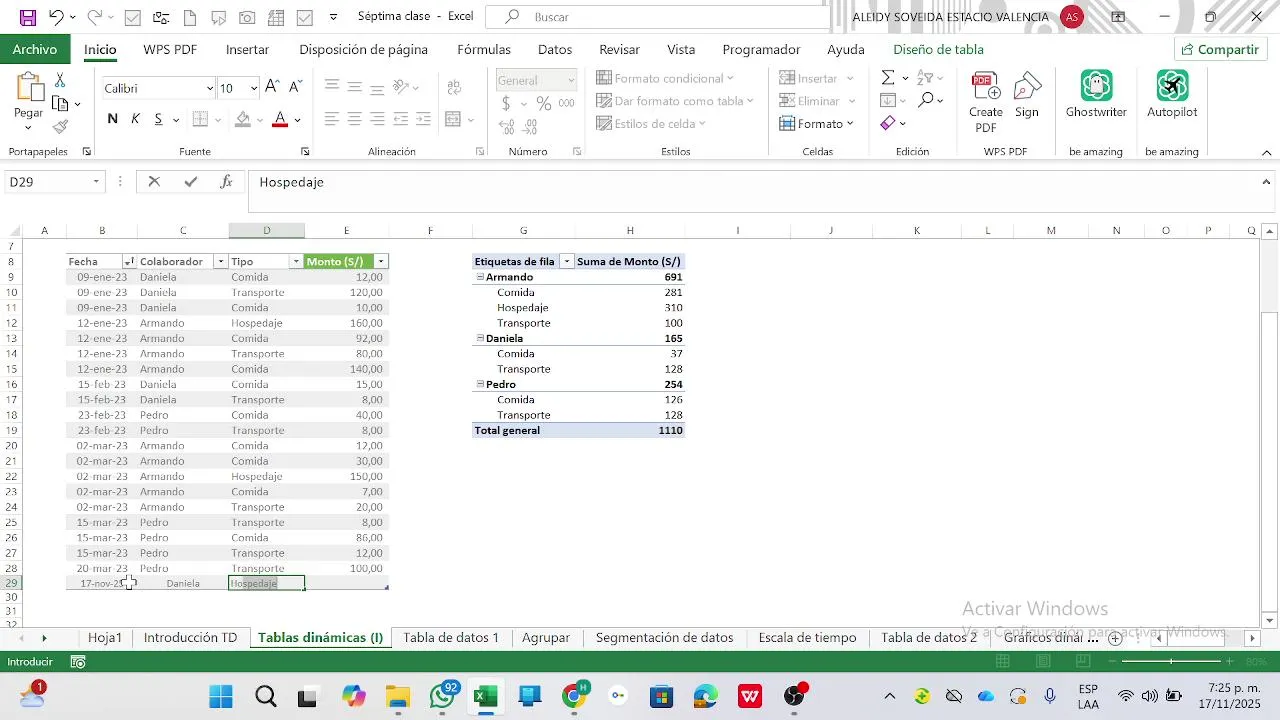Increase font size with large A icon
The image size is (1280, 720).
(272, 88)
